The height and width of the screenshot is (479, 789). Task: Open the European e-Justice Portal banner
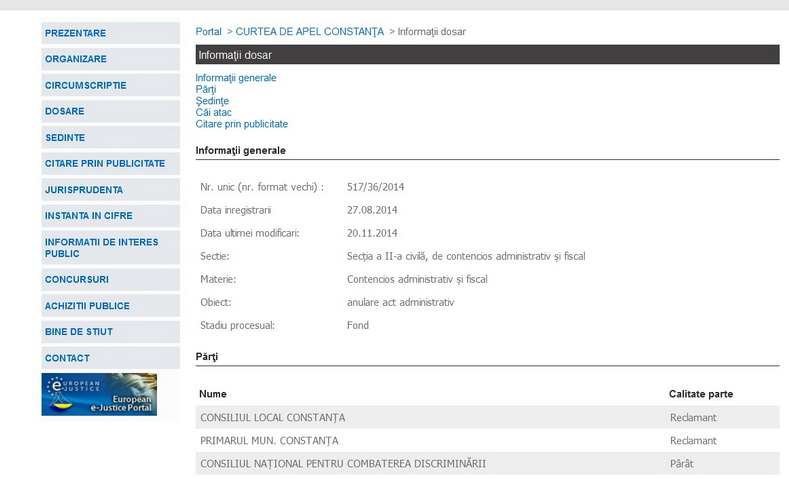point(99,394)
